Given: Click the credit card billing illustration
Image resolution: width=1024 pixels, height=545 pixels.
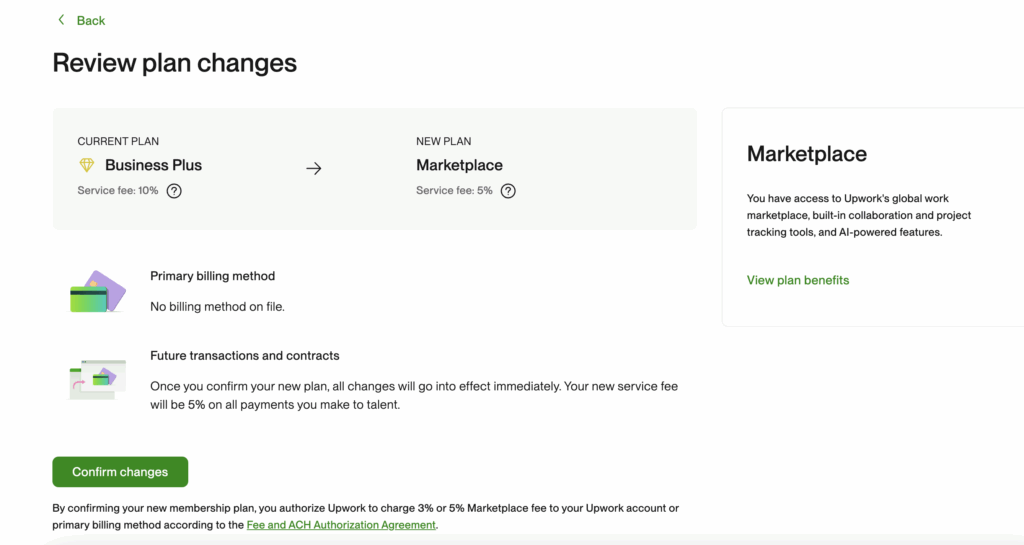Looking at the screenshot, I should pyautogui.click(x=98, y=291).
